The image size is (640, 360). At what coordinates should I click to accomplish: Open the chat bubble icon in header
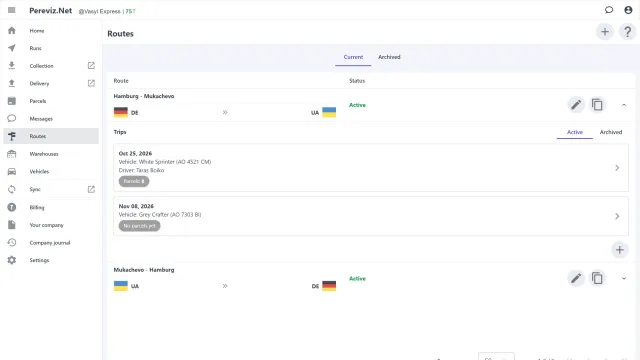pos(609,10)
